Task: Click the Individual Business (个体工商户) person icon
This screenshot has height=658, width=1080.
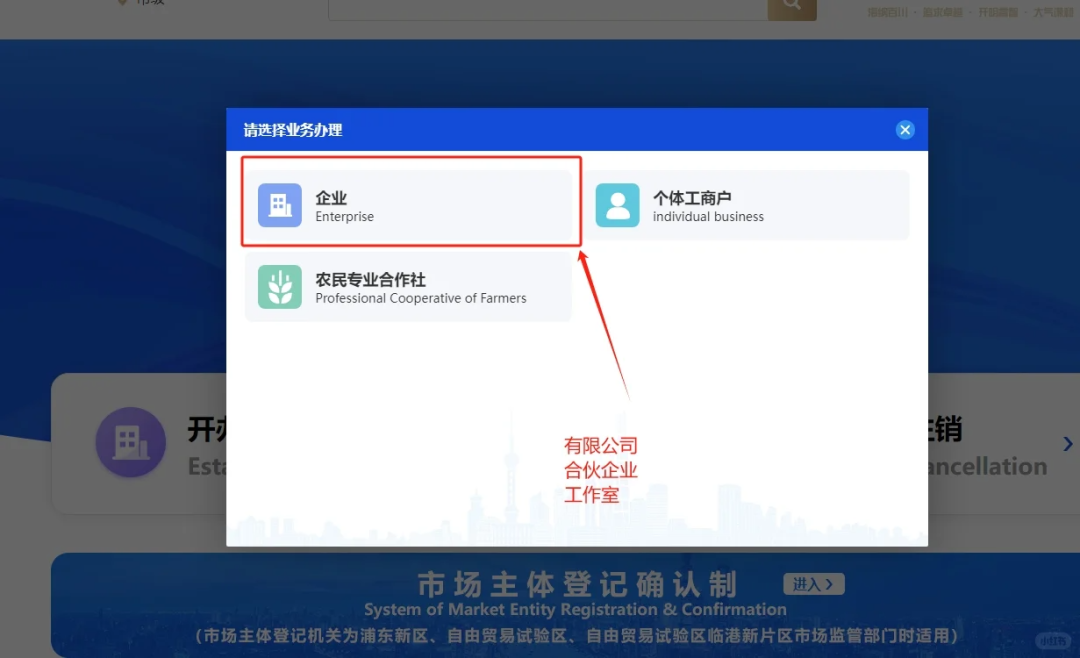Action: click(617, 204)
